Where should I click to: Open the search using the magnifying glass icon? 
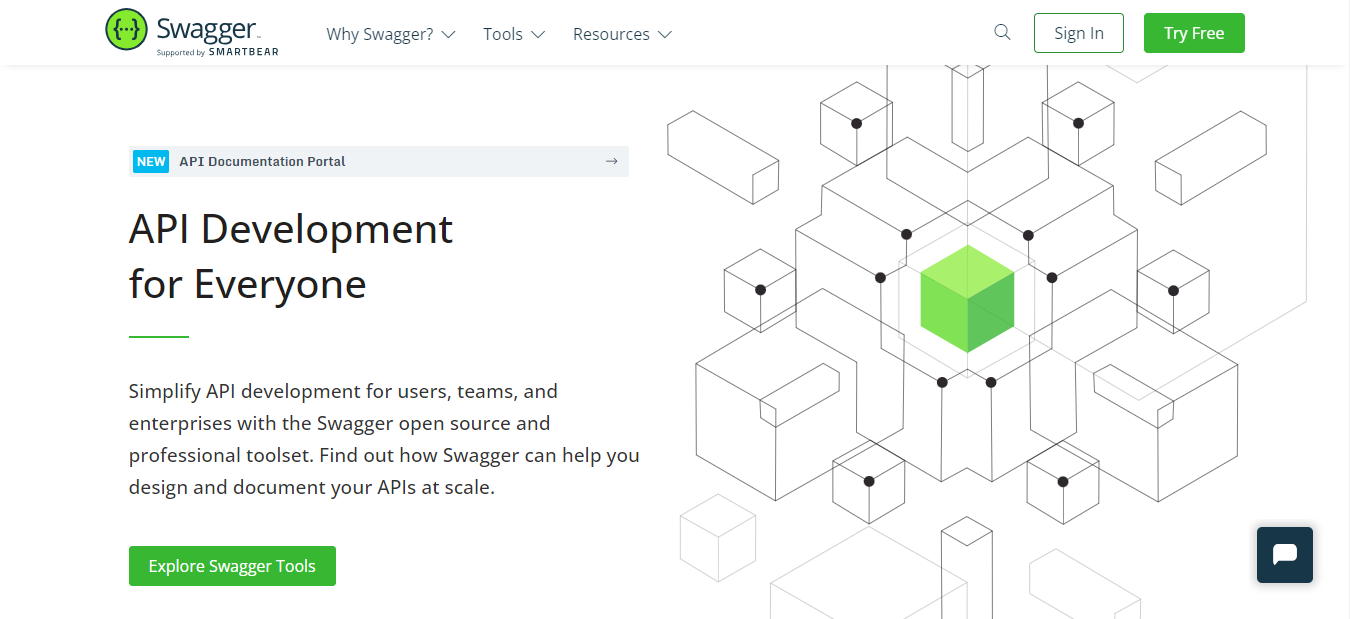(1002, 32)
